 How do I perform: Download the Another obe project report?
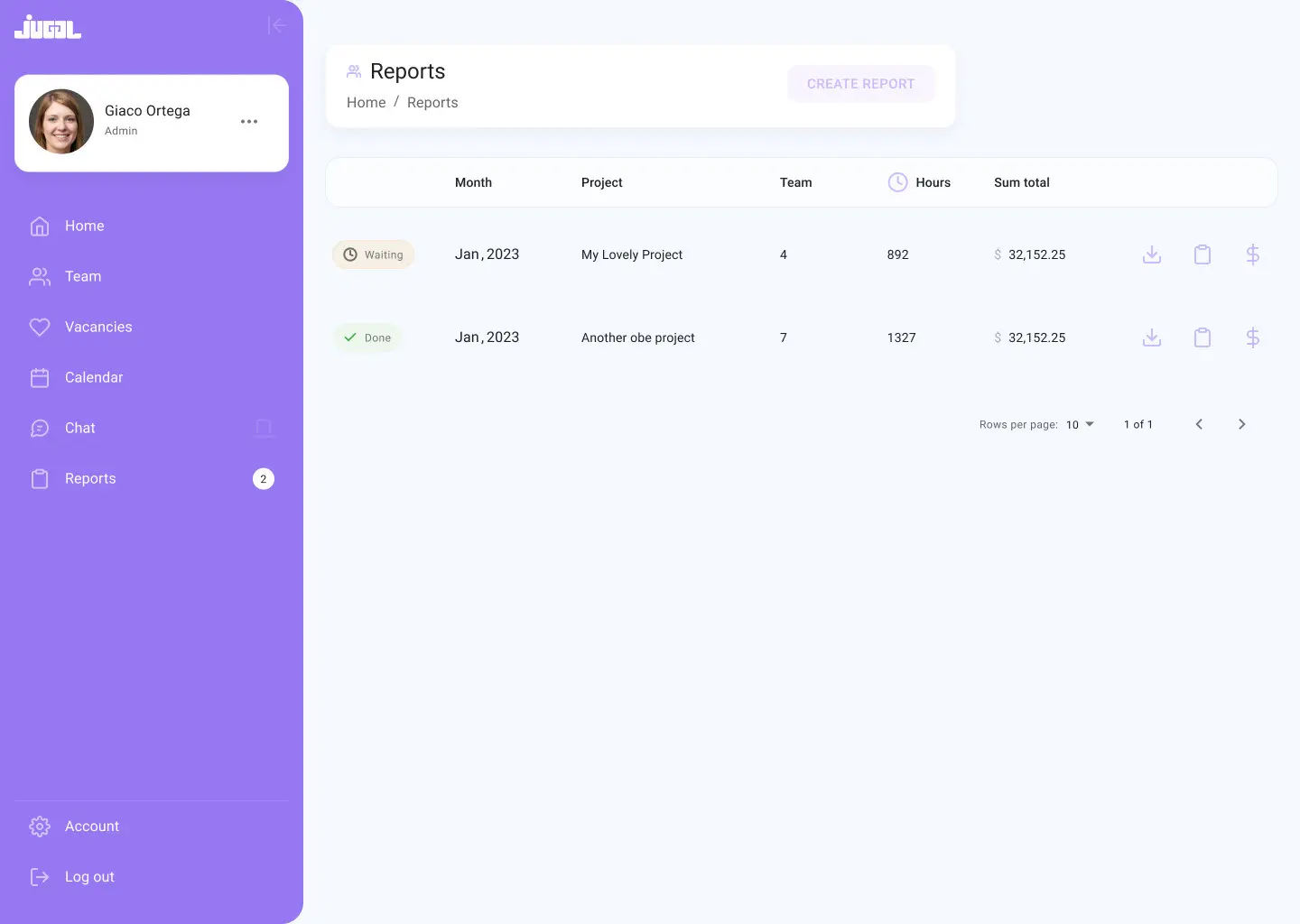coord(1151,337)
